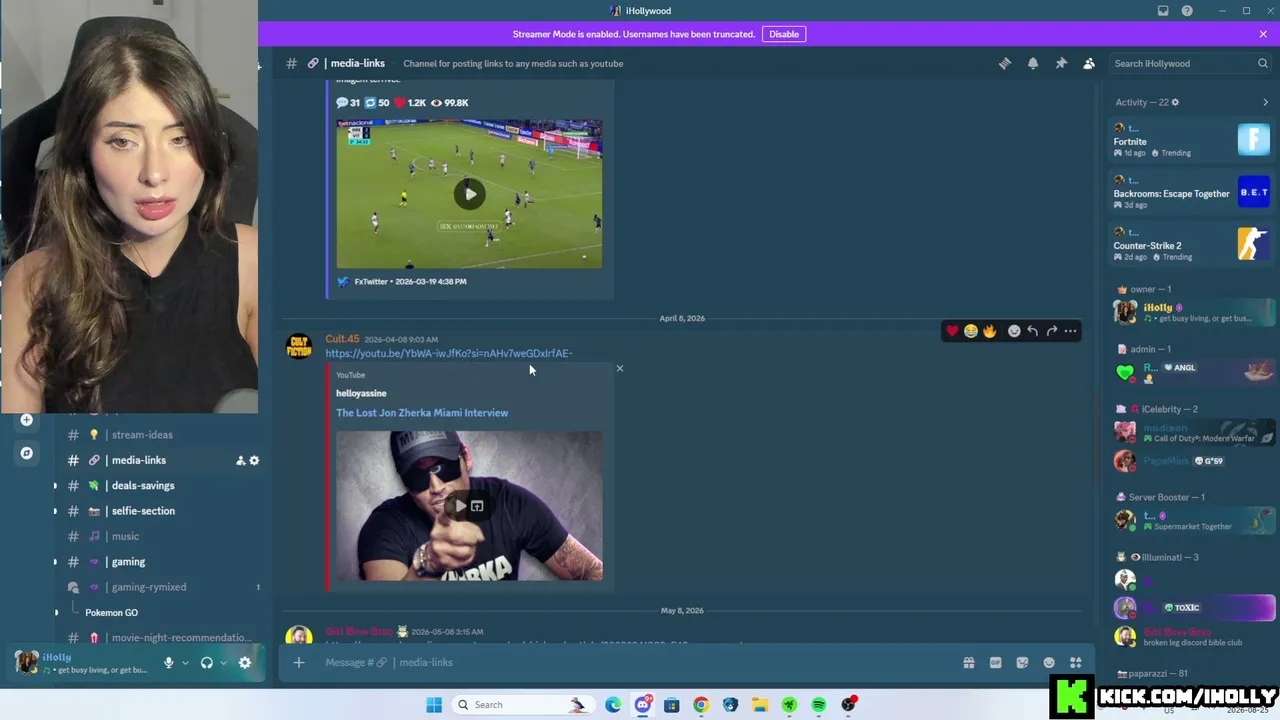
Task: Open the Threads icon in channel header
Action: pos(1005,63)
